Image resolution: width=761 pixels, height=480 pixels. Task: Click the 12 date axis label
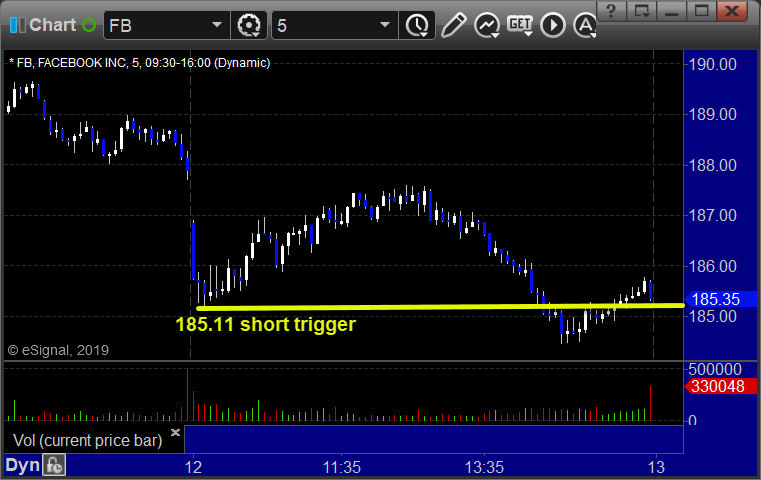tap(193, 467)
